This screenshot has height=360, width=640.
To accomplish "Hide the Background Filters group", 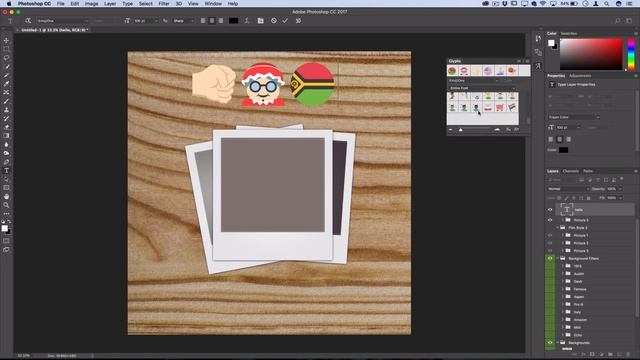I will (x=550, y=258).
